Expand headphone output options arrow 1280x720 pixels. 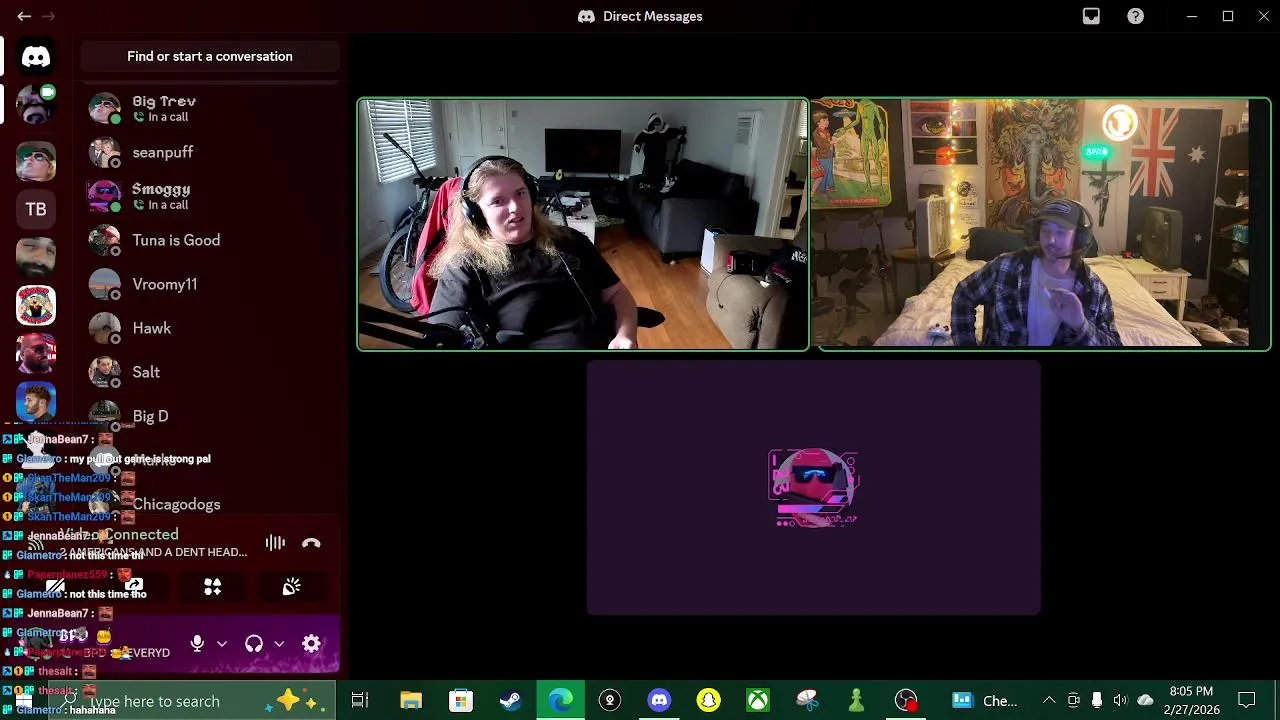pos(279,644)
